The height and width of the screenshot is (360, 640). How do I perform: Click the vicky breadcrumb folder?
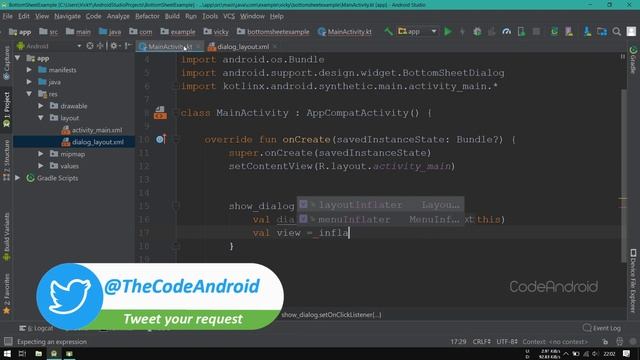216,31
